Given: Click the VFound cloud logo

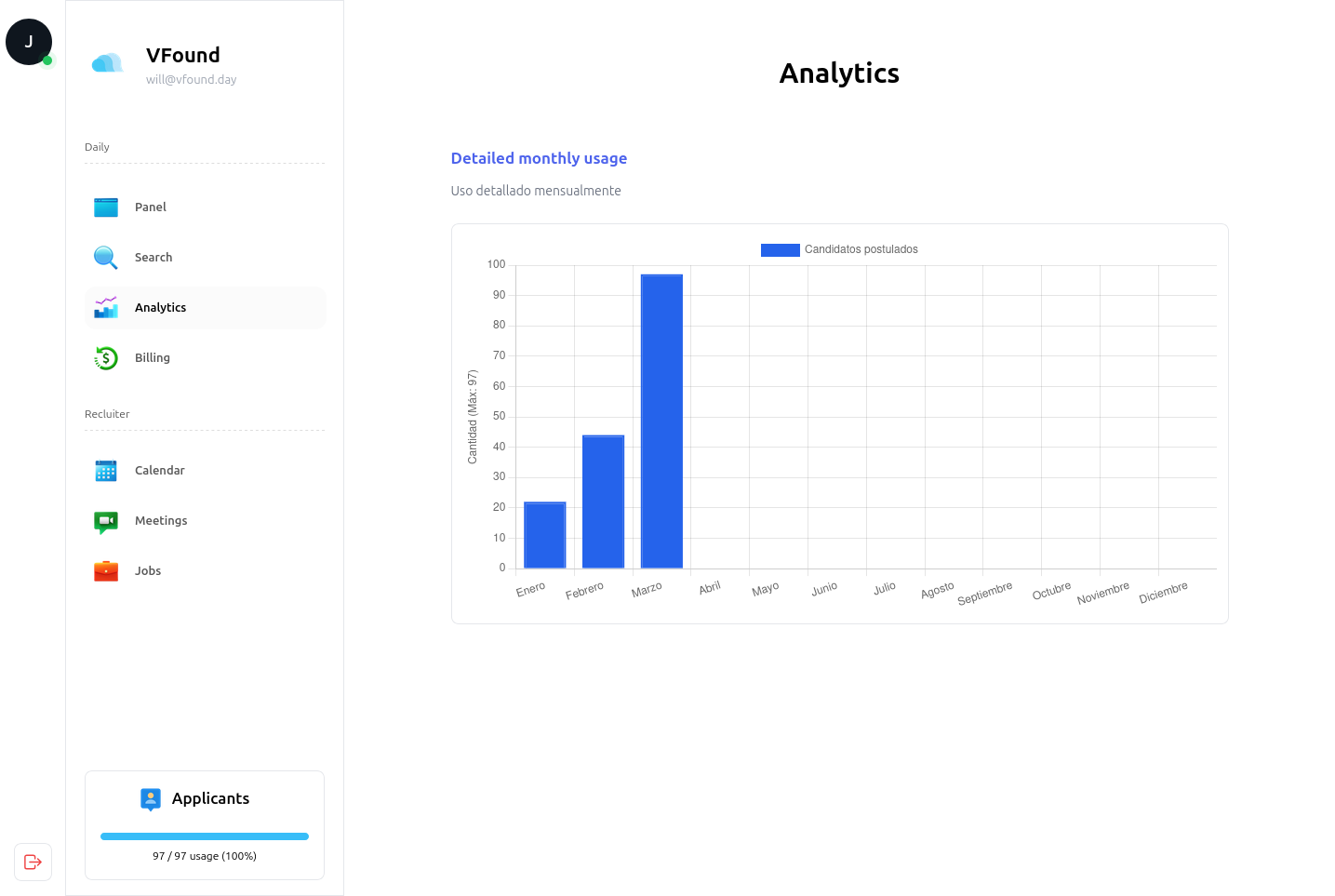Looking at the screenshot, I should coord(107,63).
